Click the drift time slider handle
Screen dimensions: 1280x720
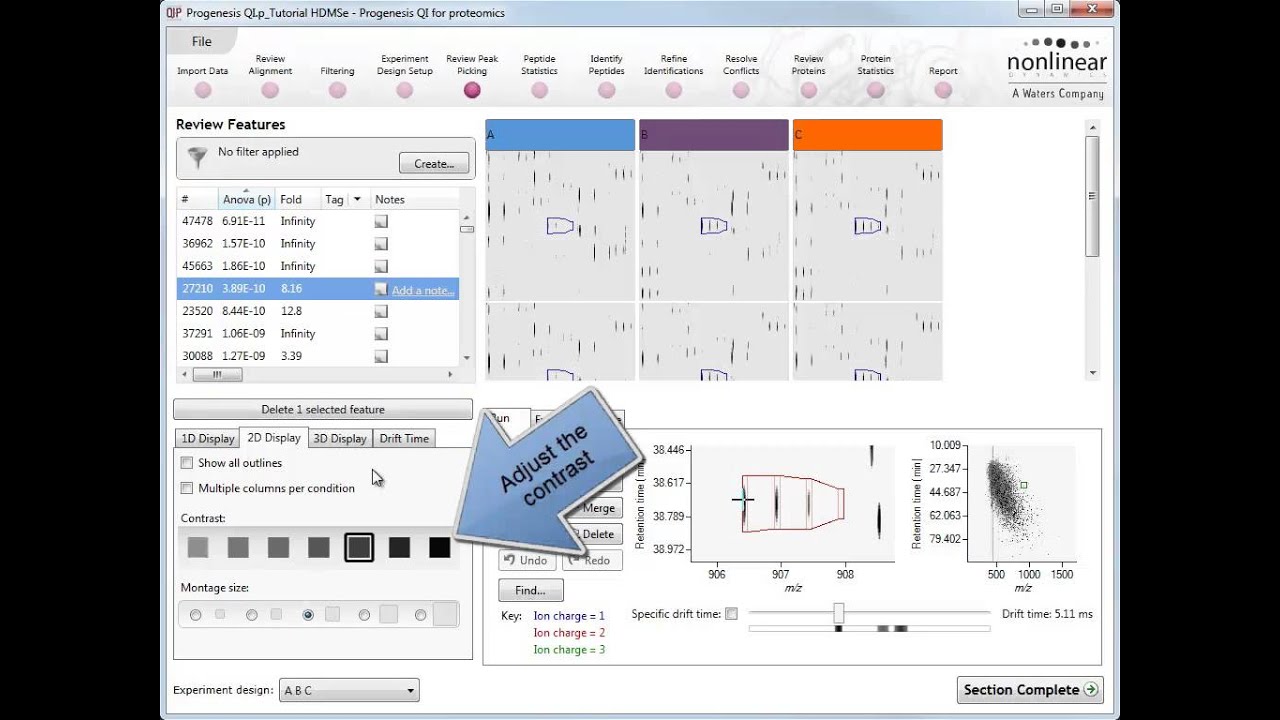(839, 613)
